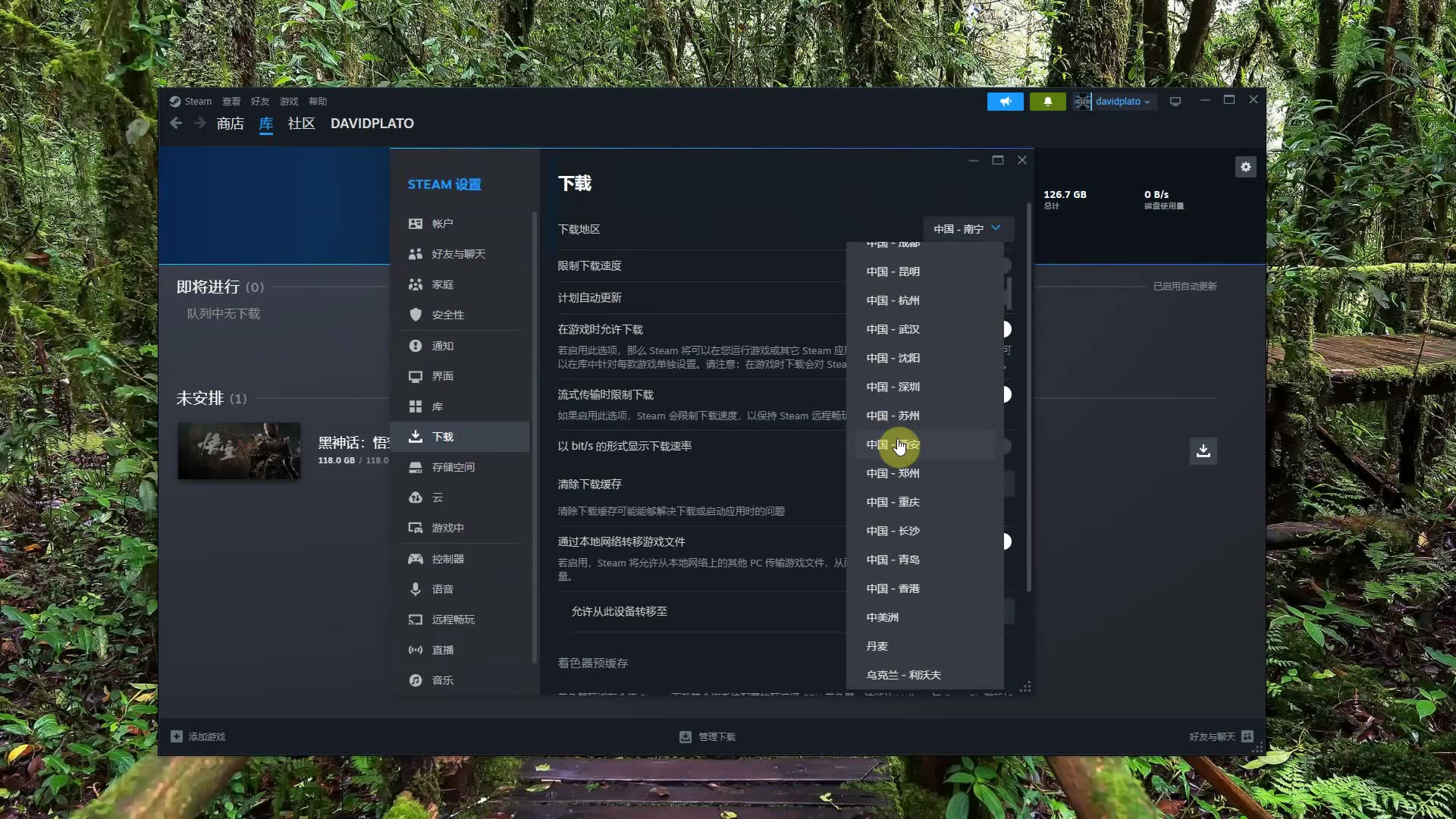Open the 好友 (Friends) menu
Image resolution: width=1456 pixels, height=819 pixels.
(x=260, y=101)
